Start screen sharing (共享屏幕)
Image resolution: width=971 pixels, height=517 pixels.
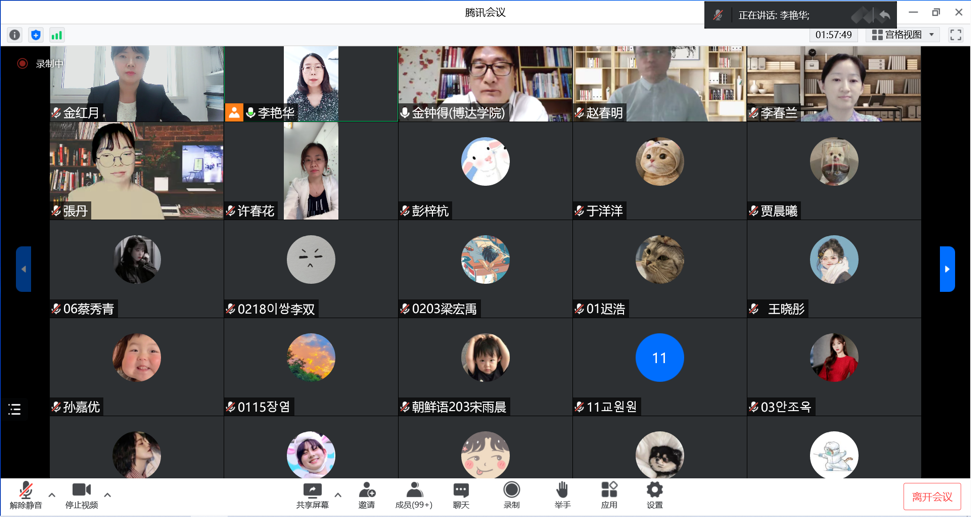(312, 494)
